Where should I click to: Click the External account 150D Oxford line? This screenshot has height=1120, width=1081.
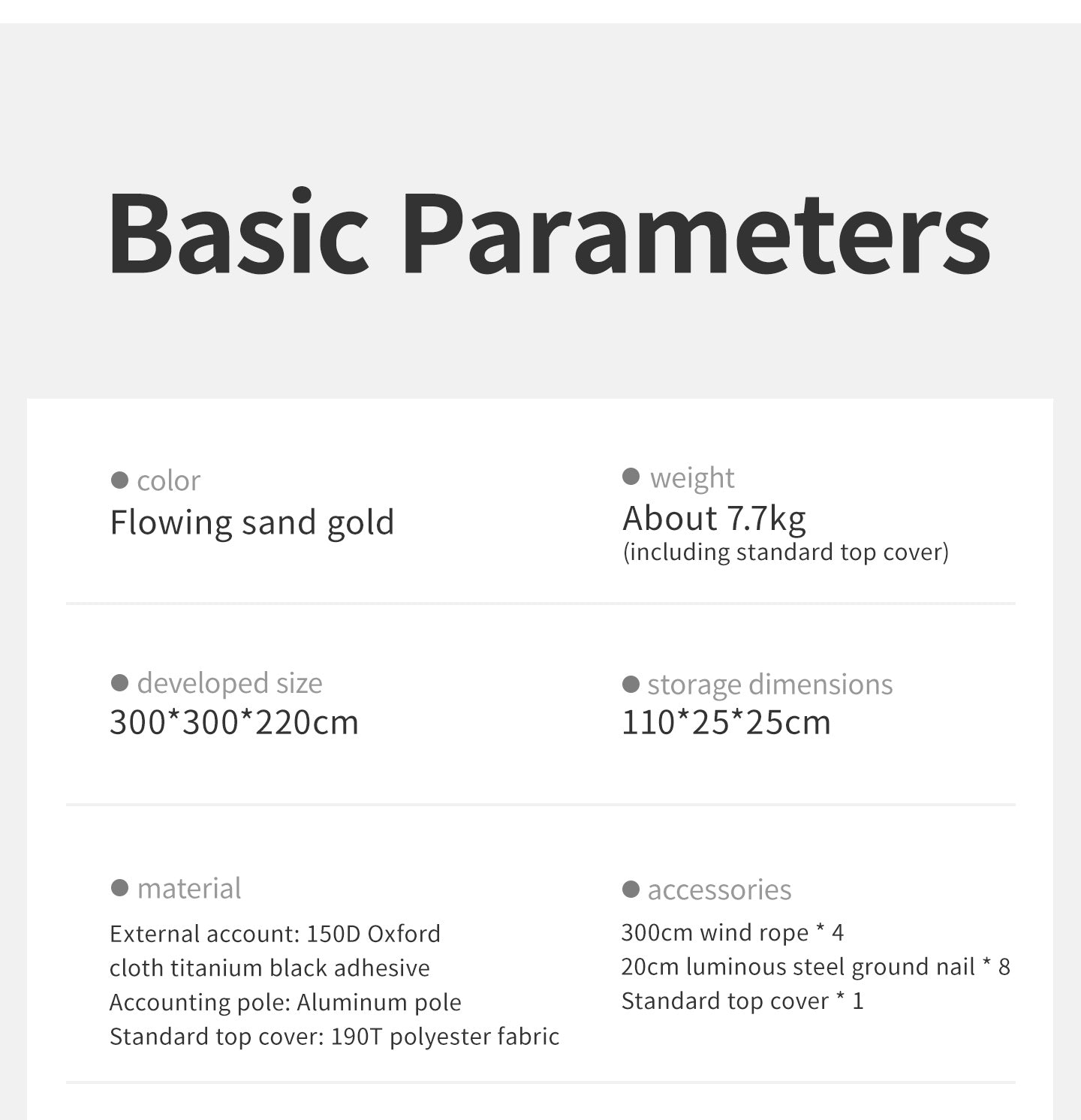275,934
